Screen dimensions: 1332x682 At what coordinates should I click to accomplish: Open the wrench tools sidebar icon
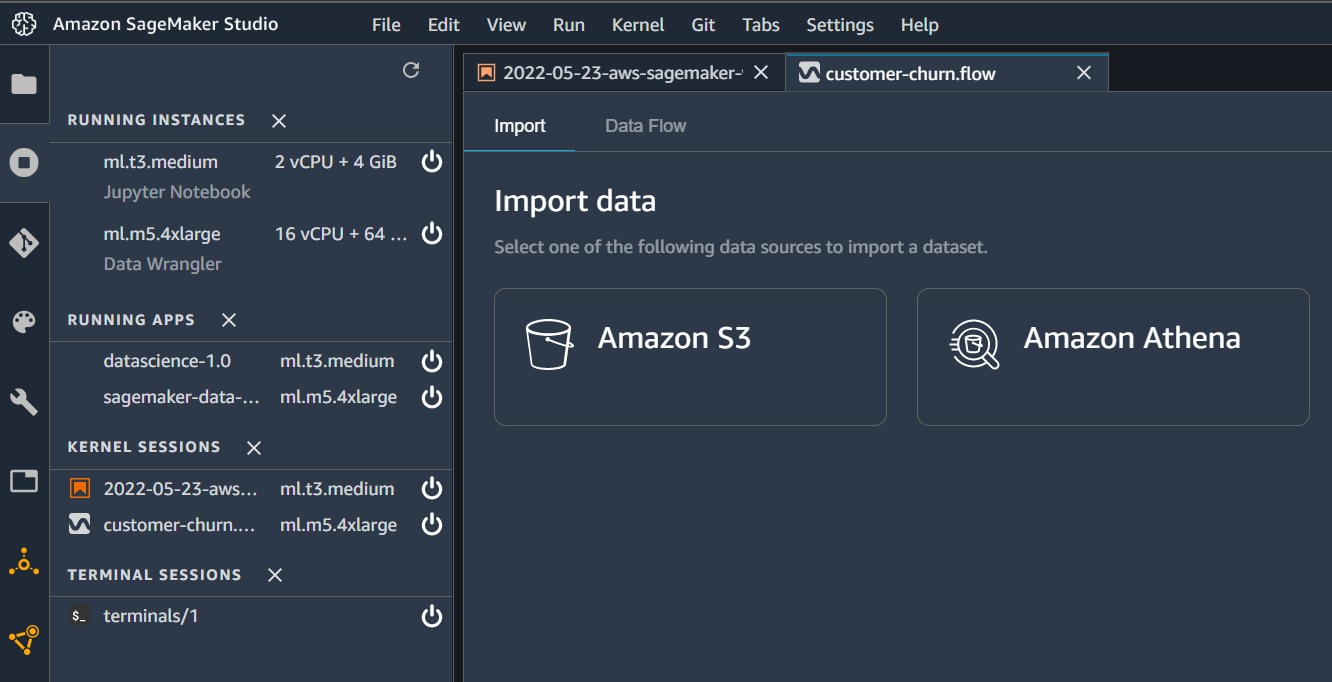pyautogui.click(x=24, y=402)
